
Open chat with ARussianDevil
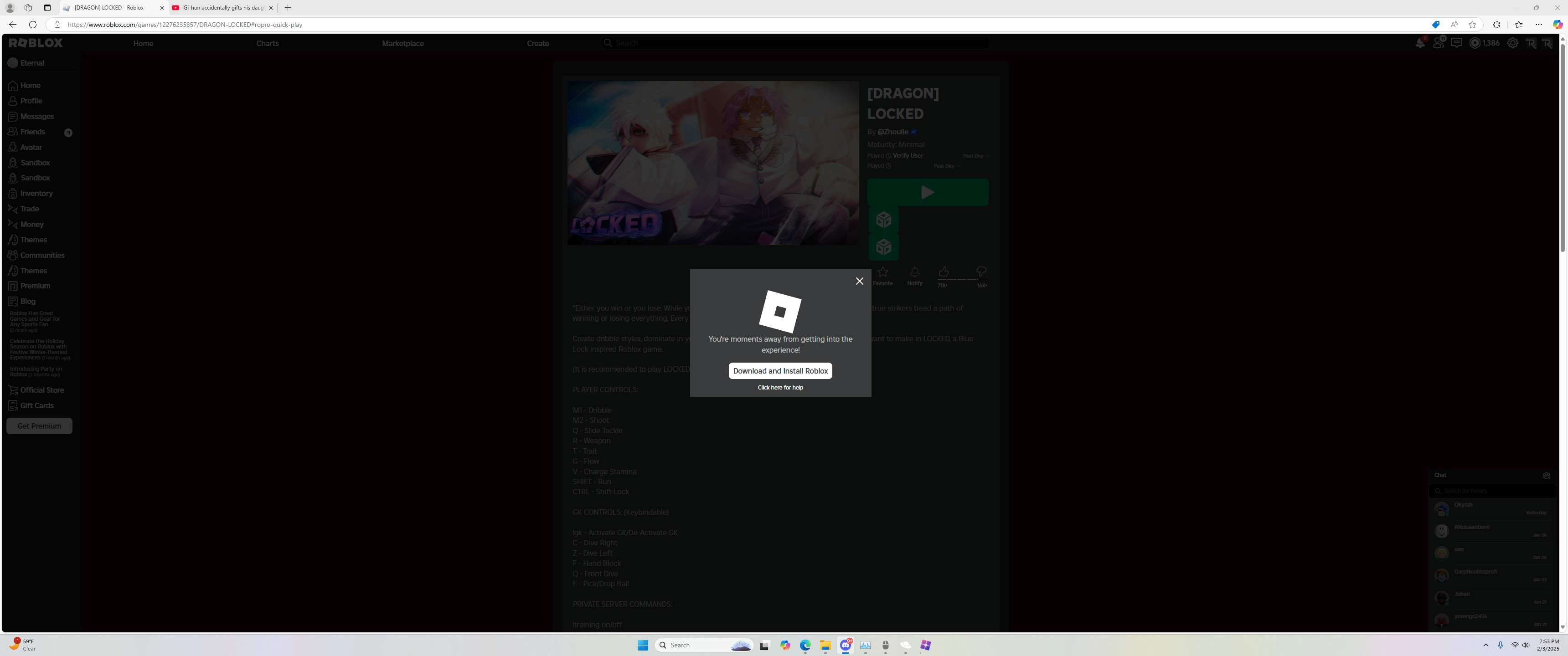(1492, 531)
